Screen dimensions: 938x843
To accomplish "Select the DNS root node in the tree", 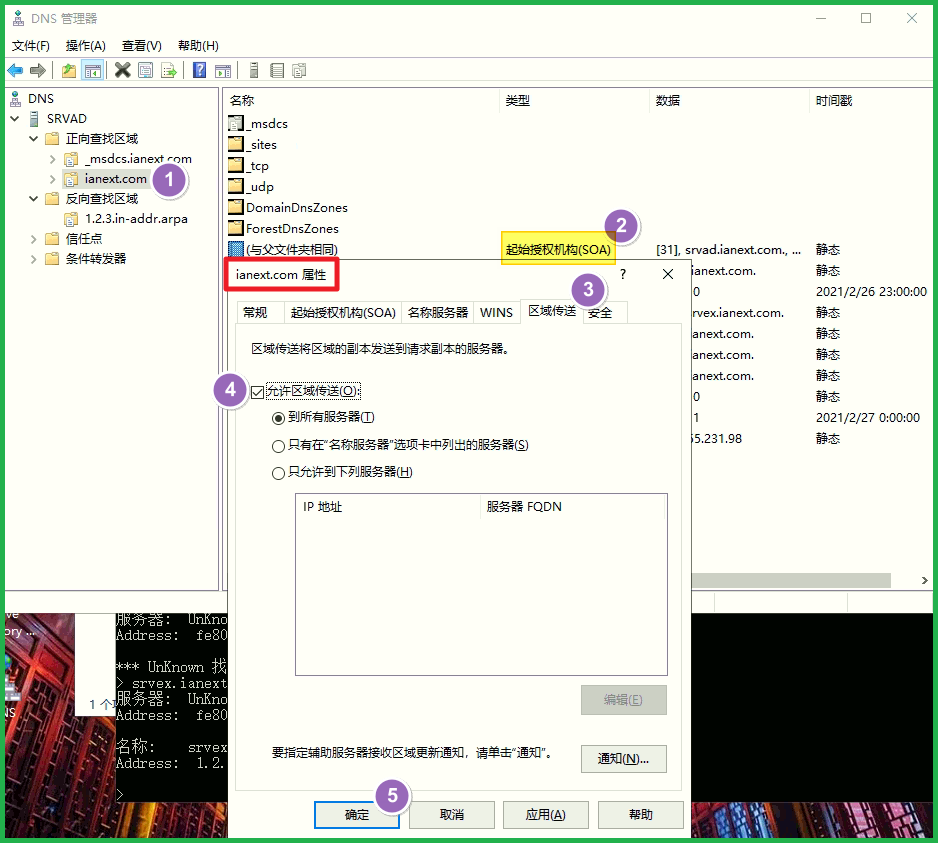I will pyautogui.click(x=41, y=98).
